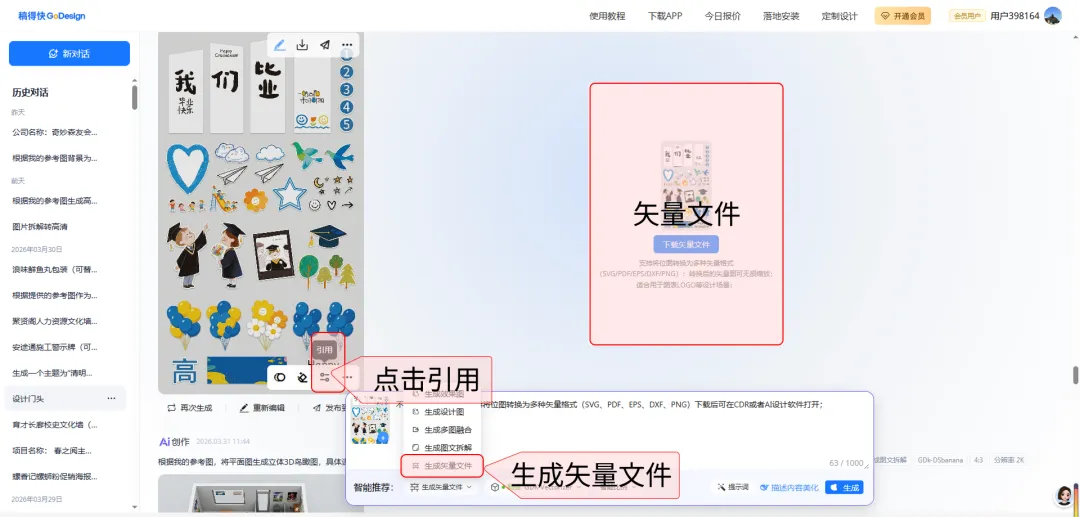Click the download icon above the image

(302, 45)
